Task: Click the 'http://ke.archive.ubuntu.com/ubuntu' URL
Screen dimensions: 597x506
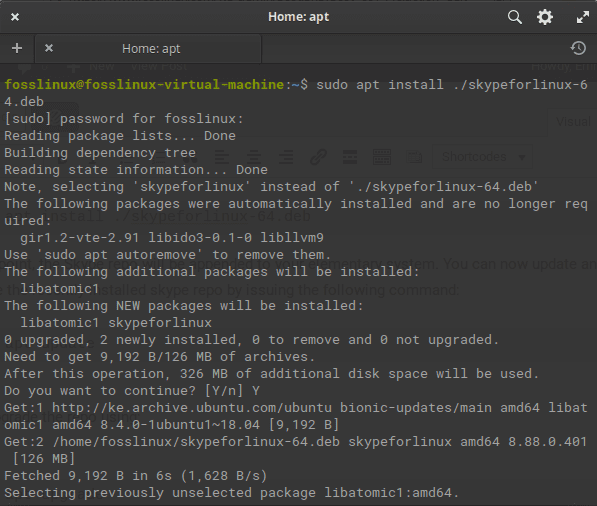Action: 192,408
